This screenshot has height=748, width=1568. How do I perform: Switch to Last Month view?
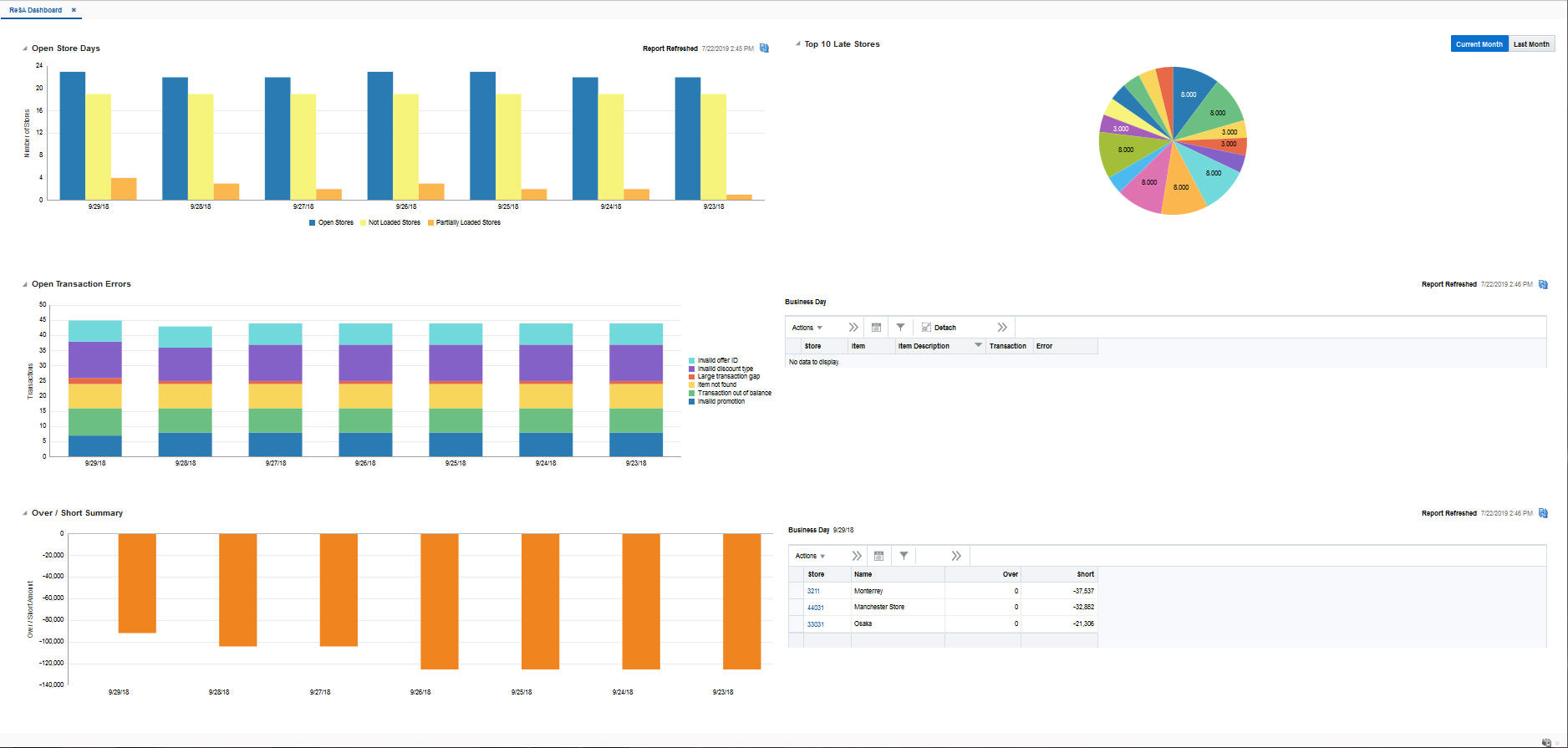point(1531,44)
